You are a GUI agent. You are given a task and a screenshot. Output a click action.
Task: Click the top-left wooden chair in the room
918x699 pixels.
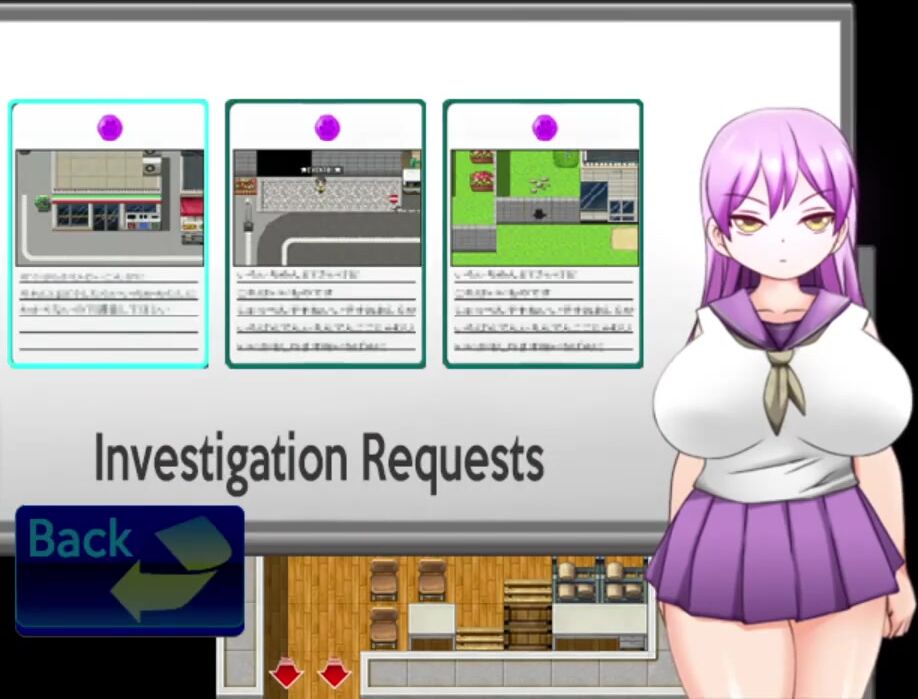click(x=384, y=578)
